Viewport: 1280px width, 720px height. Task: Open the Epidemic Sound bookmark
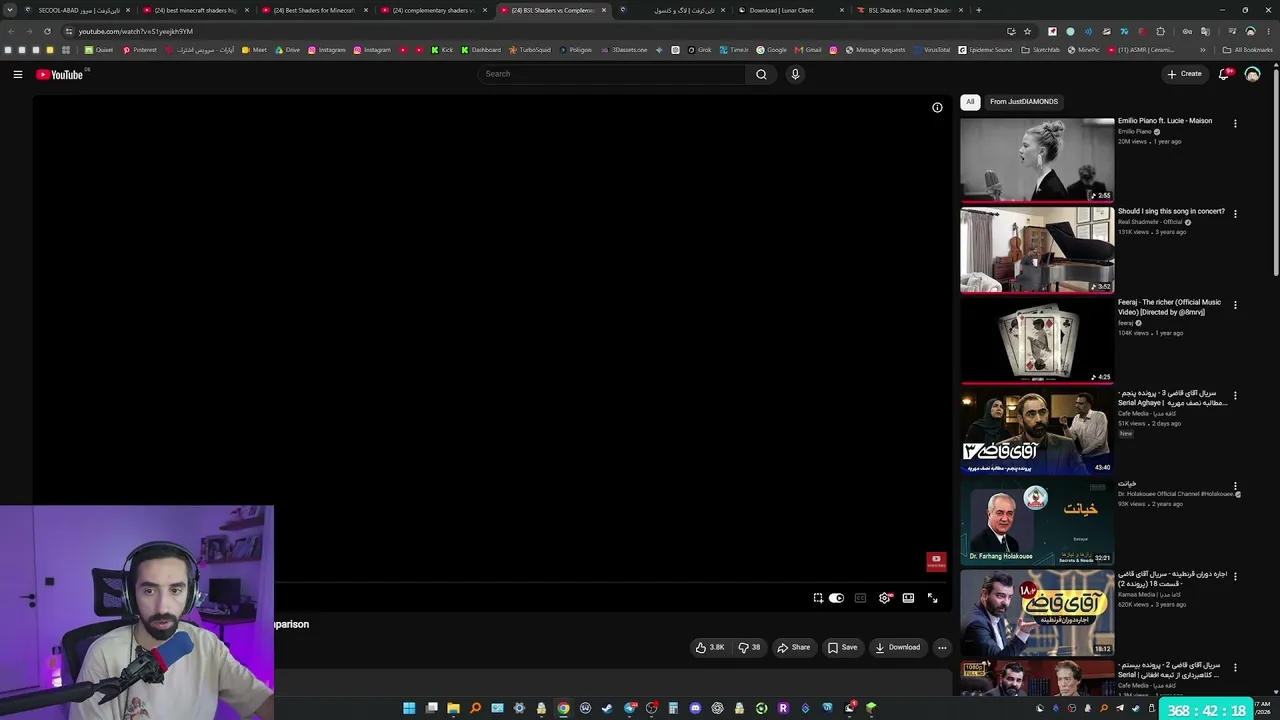(x=985, y=50)
